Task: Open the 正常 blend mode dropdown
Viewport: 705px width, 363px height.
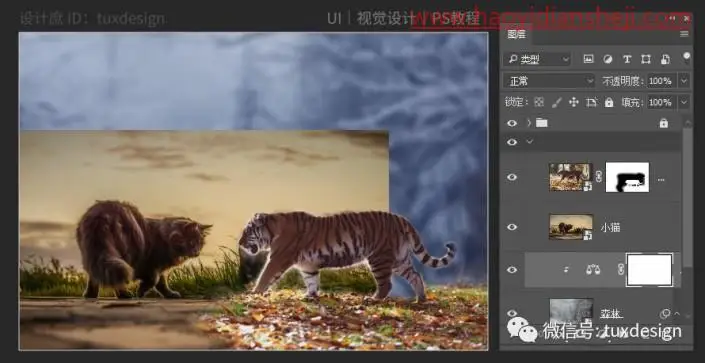Action: (x=549, y=81)
